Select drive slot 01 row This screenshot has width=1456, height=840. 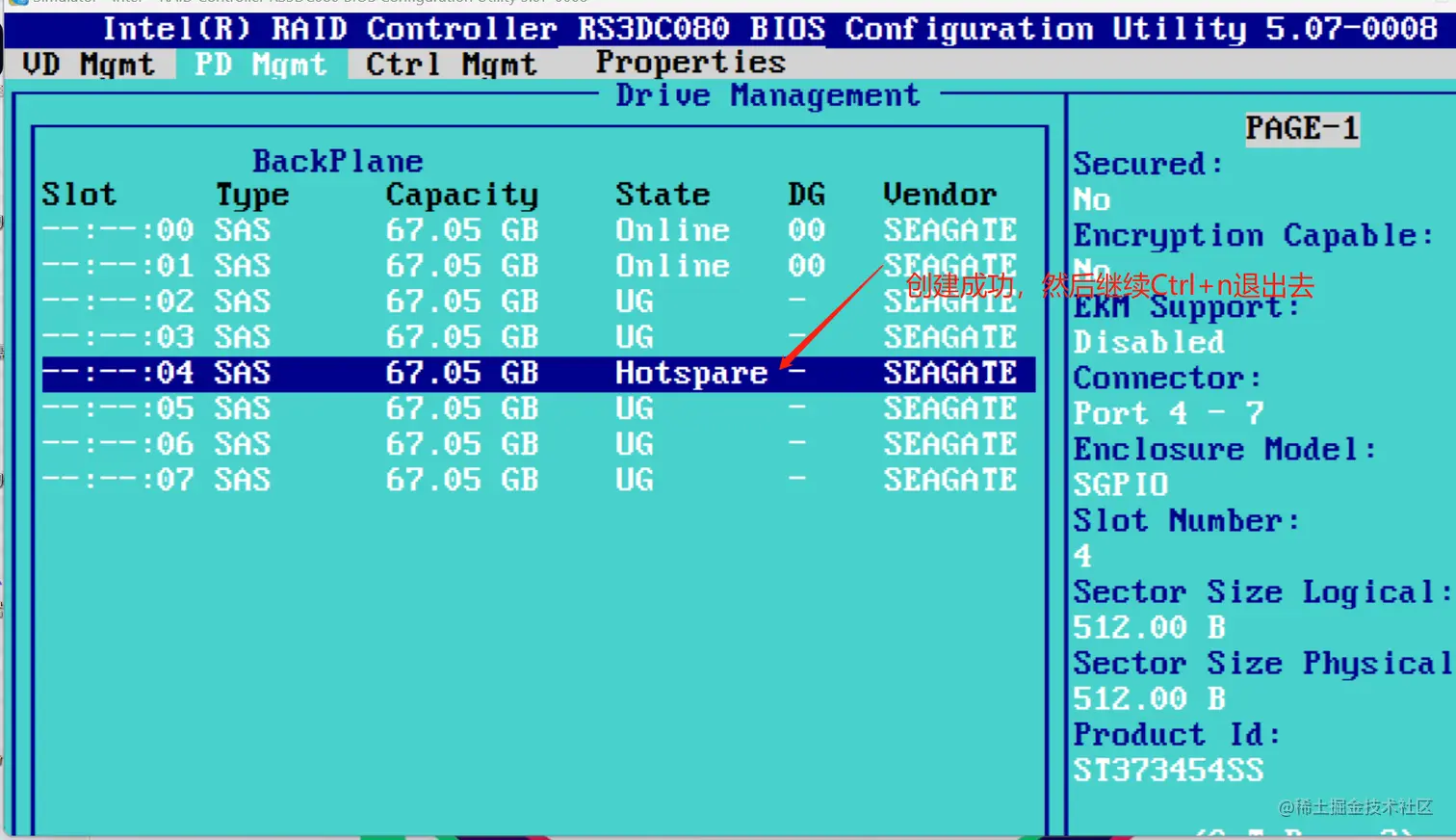[538, 266]
